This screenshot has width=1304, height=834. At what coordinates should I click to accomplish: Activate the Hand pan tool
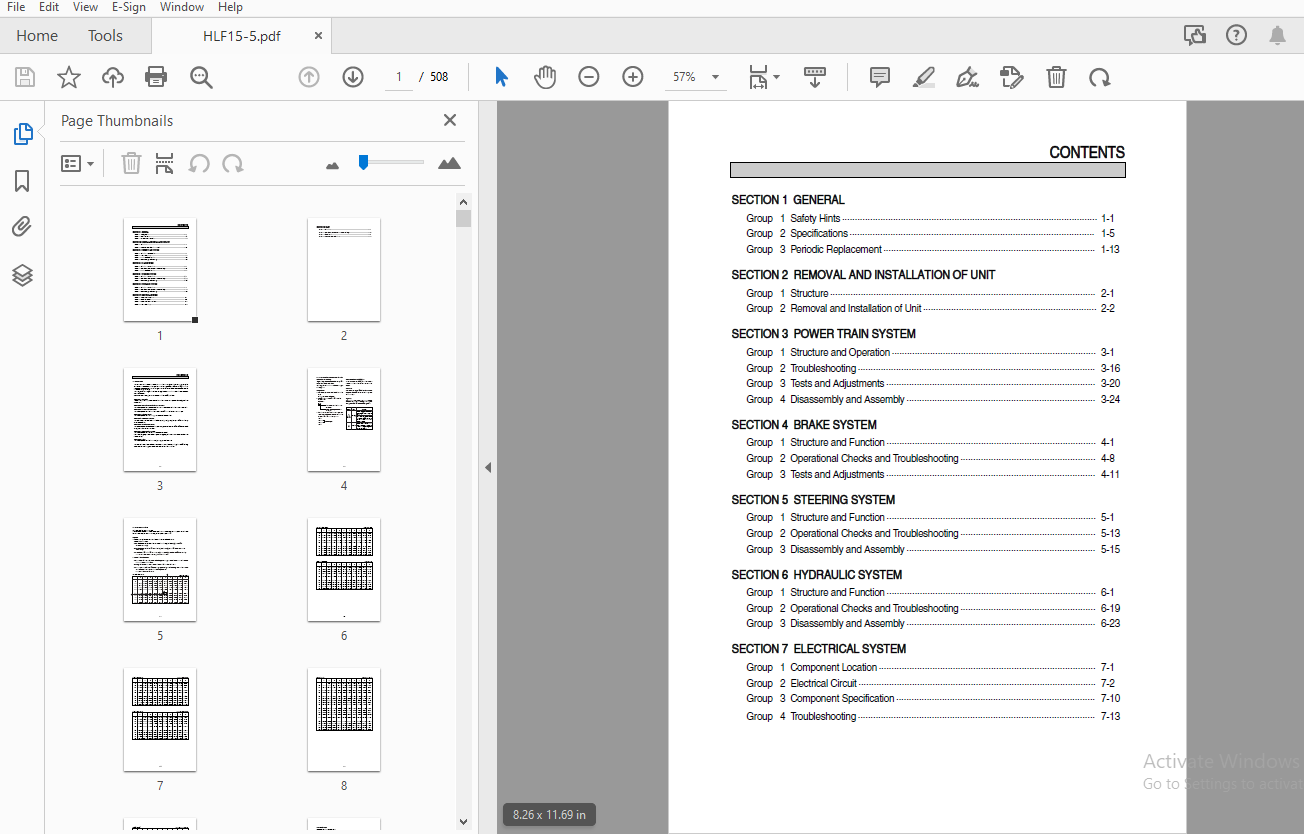(545, 77)
